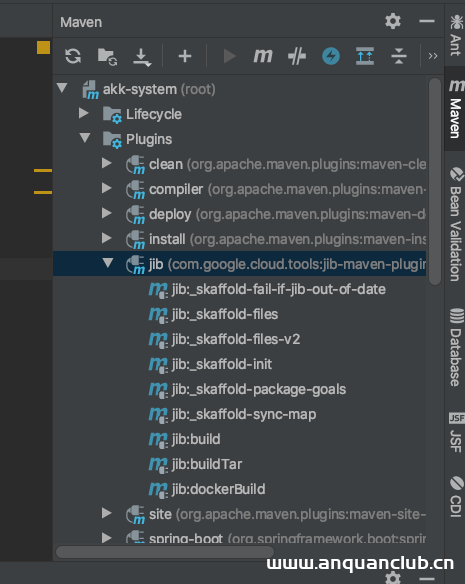Run Maven build play button

point(229,57)
